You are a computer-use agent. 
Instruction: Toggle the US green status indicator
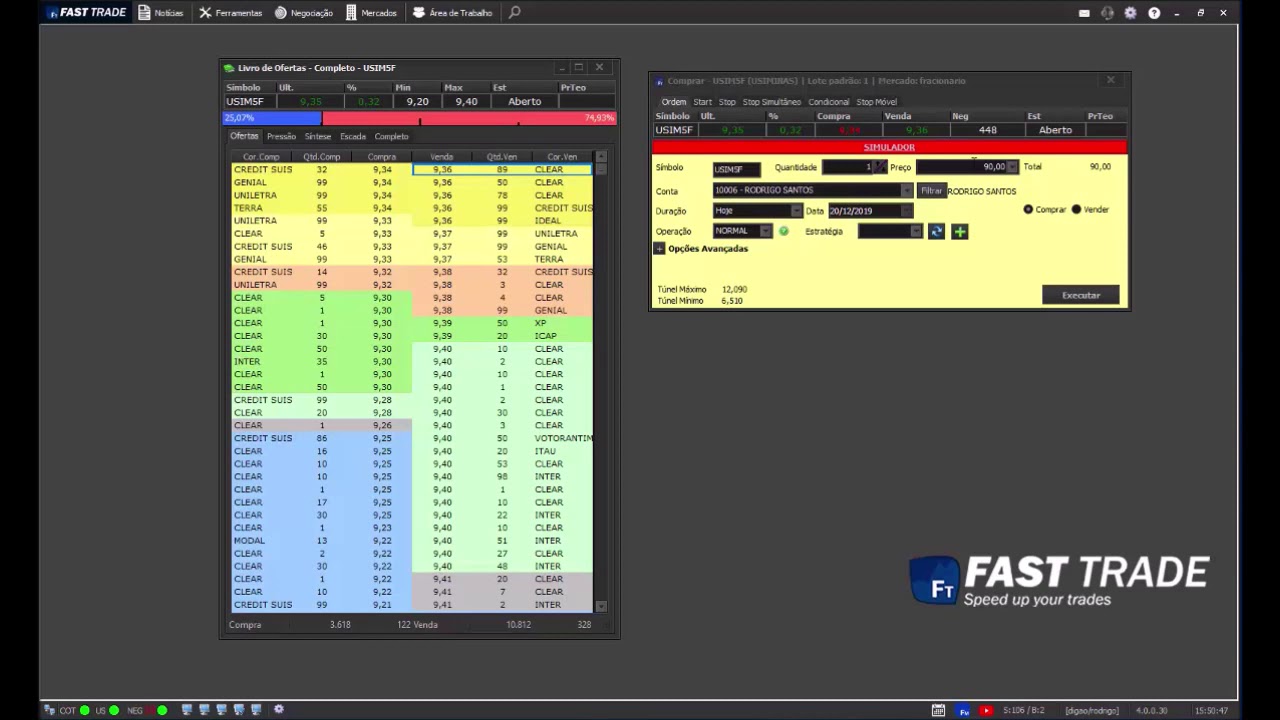pyautogui.click(x=114, y=710)
